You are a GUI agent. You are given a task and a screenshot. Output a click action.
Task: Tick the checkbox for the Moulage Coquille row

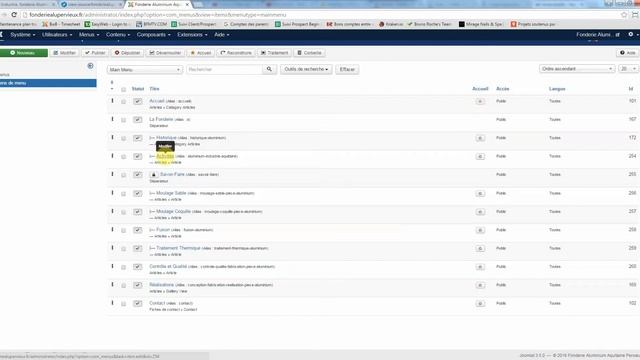click(124, 212)
